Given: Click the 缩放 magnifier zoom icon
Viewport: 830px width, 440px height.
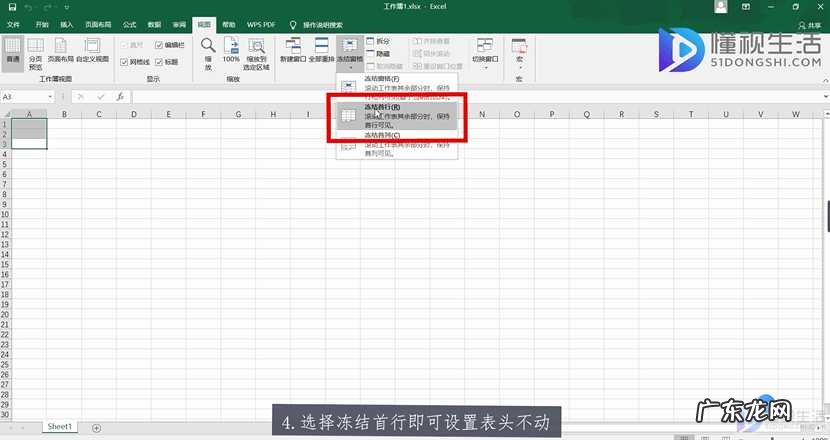Looking at the screenshot, I should pos(208,53).
